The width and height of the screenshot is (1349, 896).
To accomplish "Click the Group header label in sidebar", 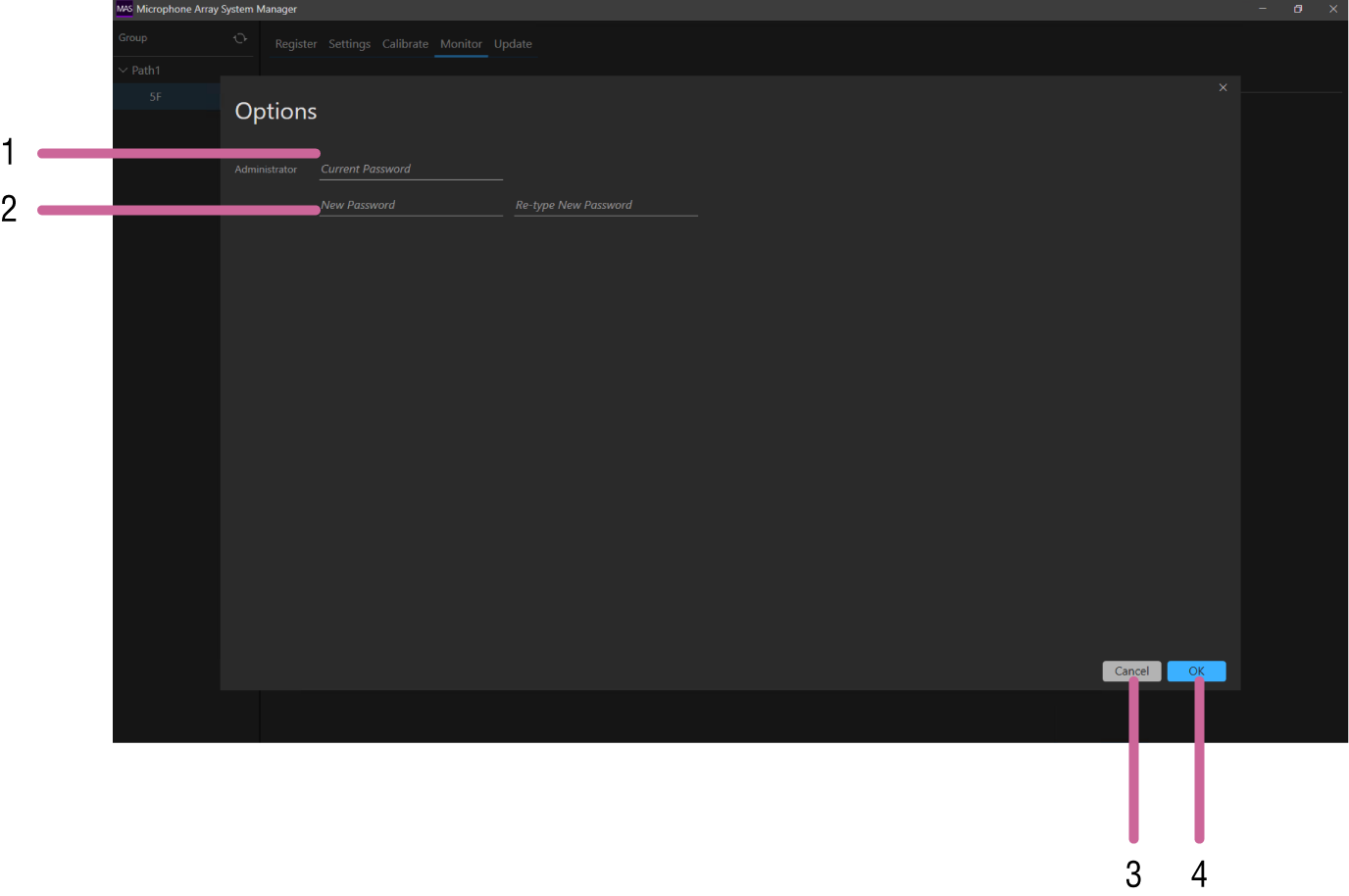I will pos(133,38).
